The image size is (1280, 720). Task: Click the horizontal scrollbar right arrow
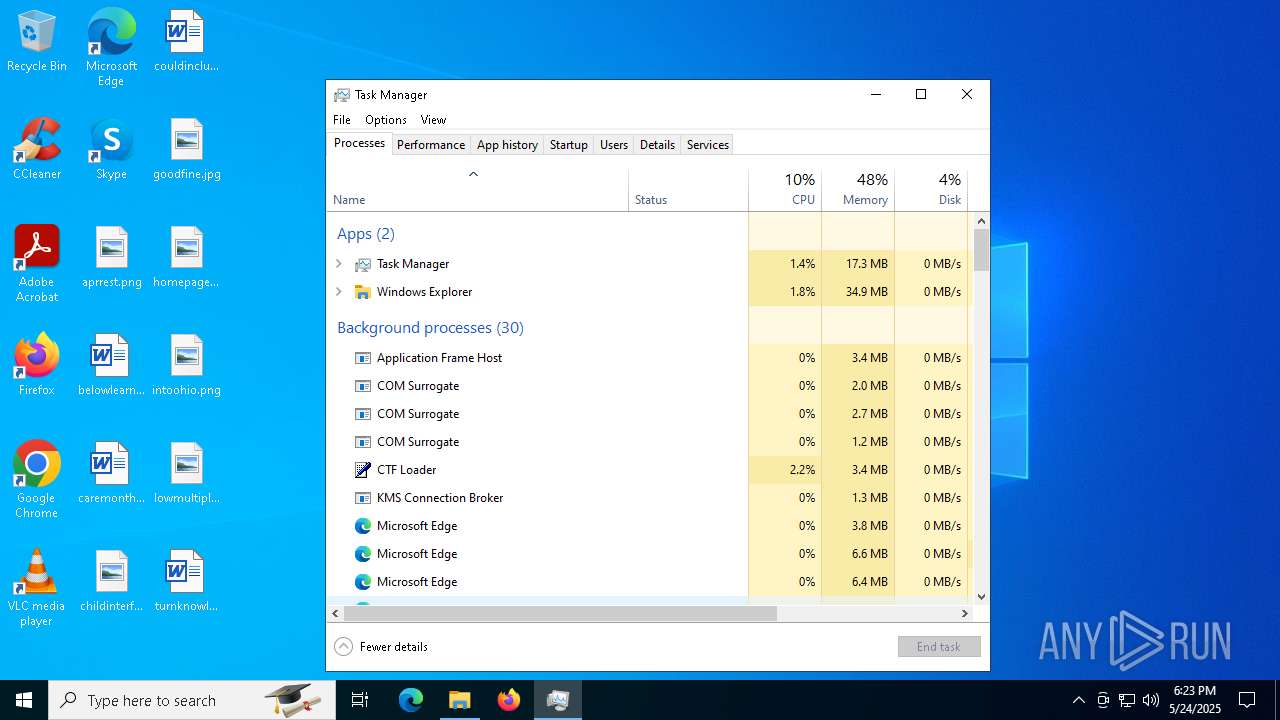(965, 614)
